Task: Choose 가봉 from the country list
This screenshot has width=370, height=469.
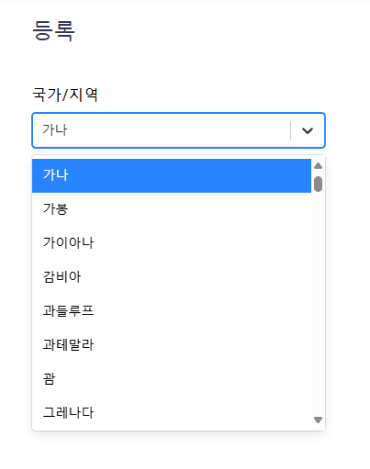Action: [x=171, y=209]
